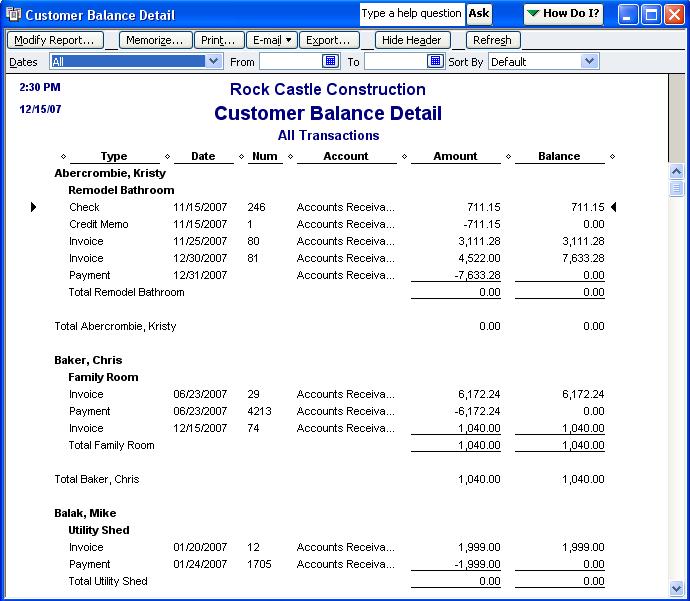
Task: Click the Refresh button
Action: (493, 40)
